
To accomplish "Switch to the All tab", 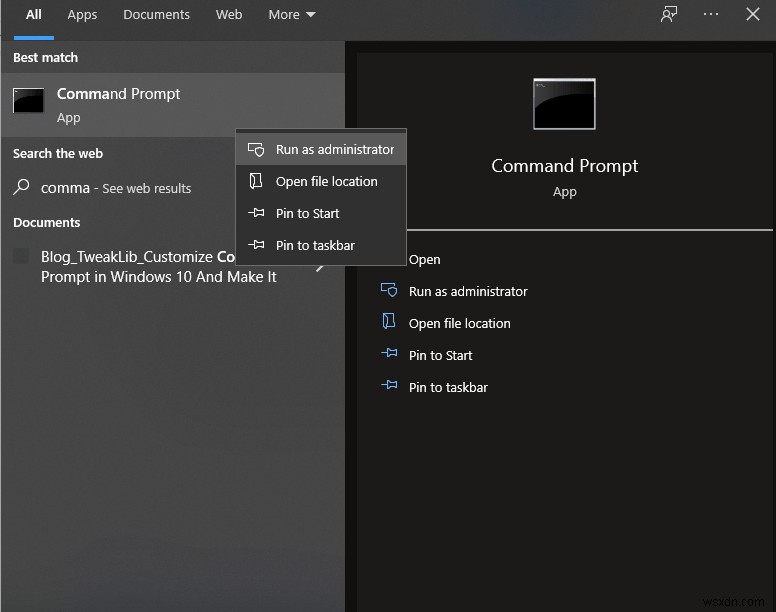I will (x=34, y=15).
